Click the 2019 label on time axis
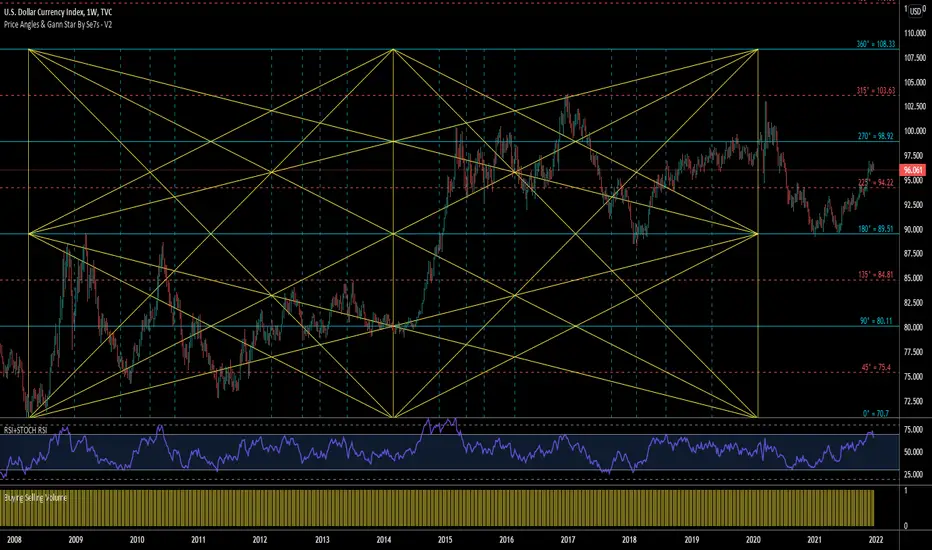This screenshot has height=550, width=932. (x=691, y=540)
